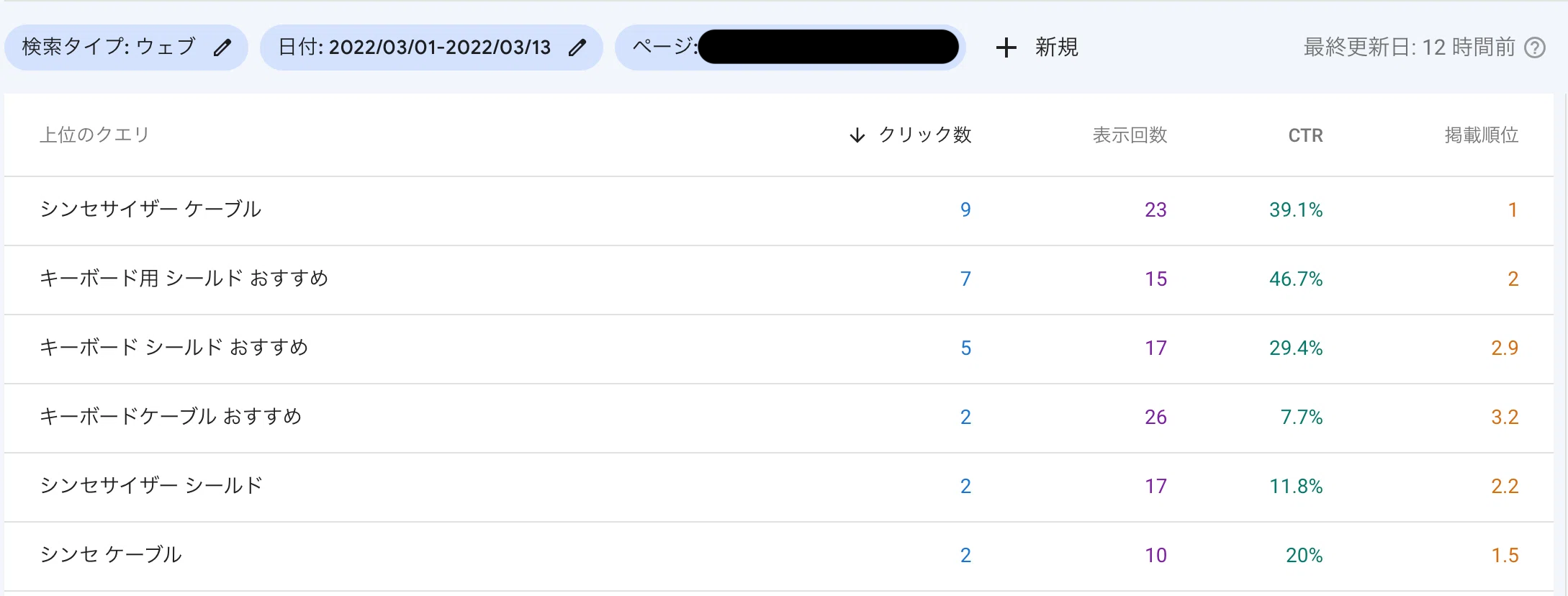
Task: Click the plus icon for new filter
Action: tap(1006, 48)
